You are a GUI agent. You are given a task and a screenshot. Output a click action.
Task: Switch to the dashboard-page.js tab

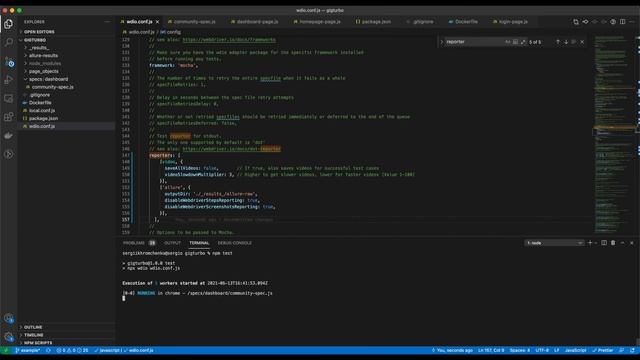(x=257, y=22)
